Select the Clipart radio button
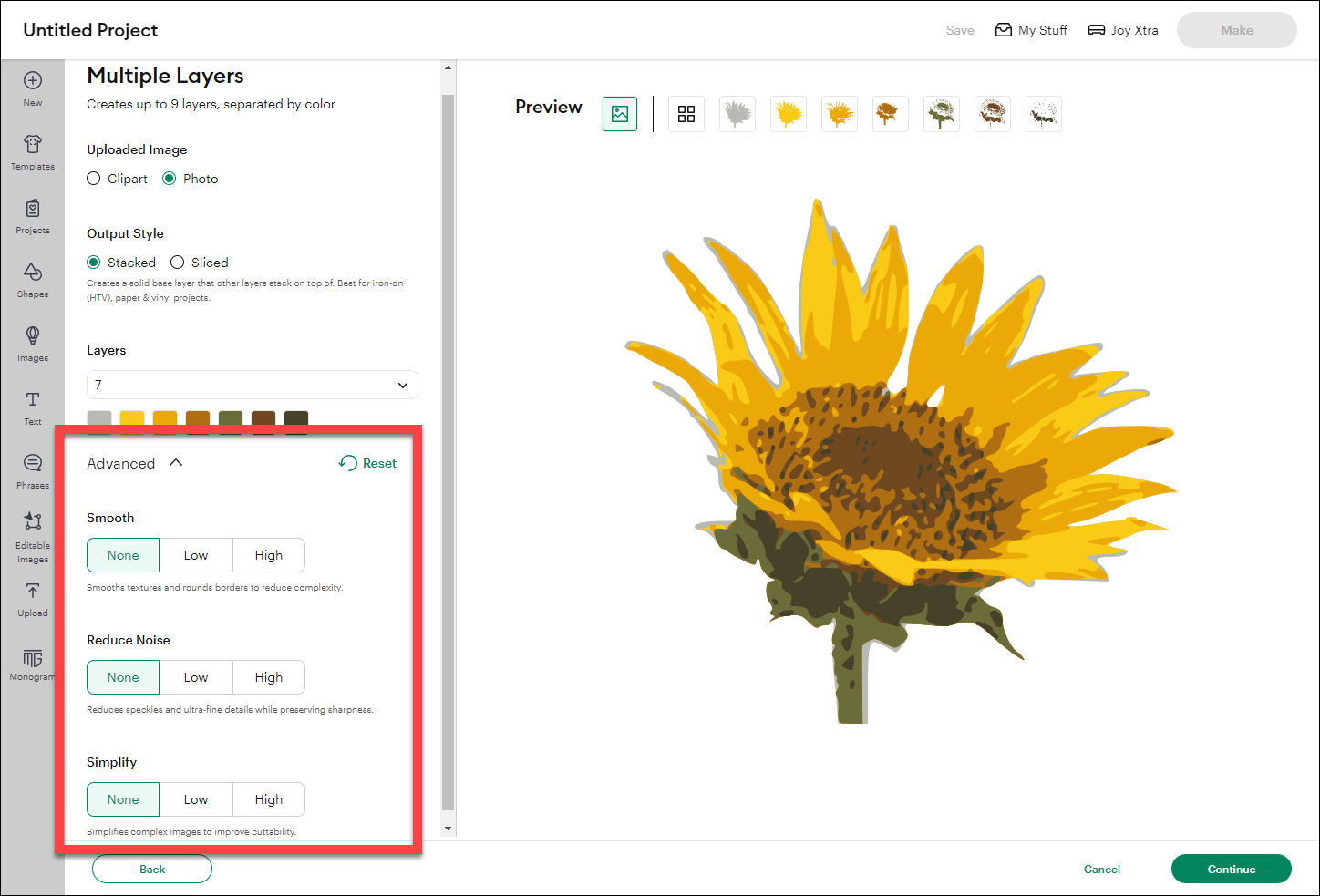This screenshot has height=896, width=1320. [x=93, y=179]
